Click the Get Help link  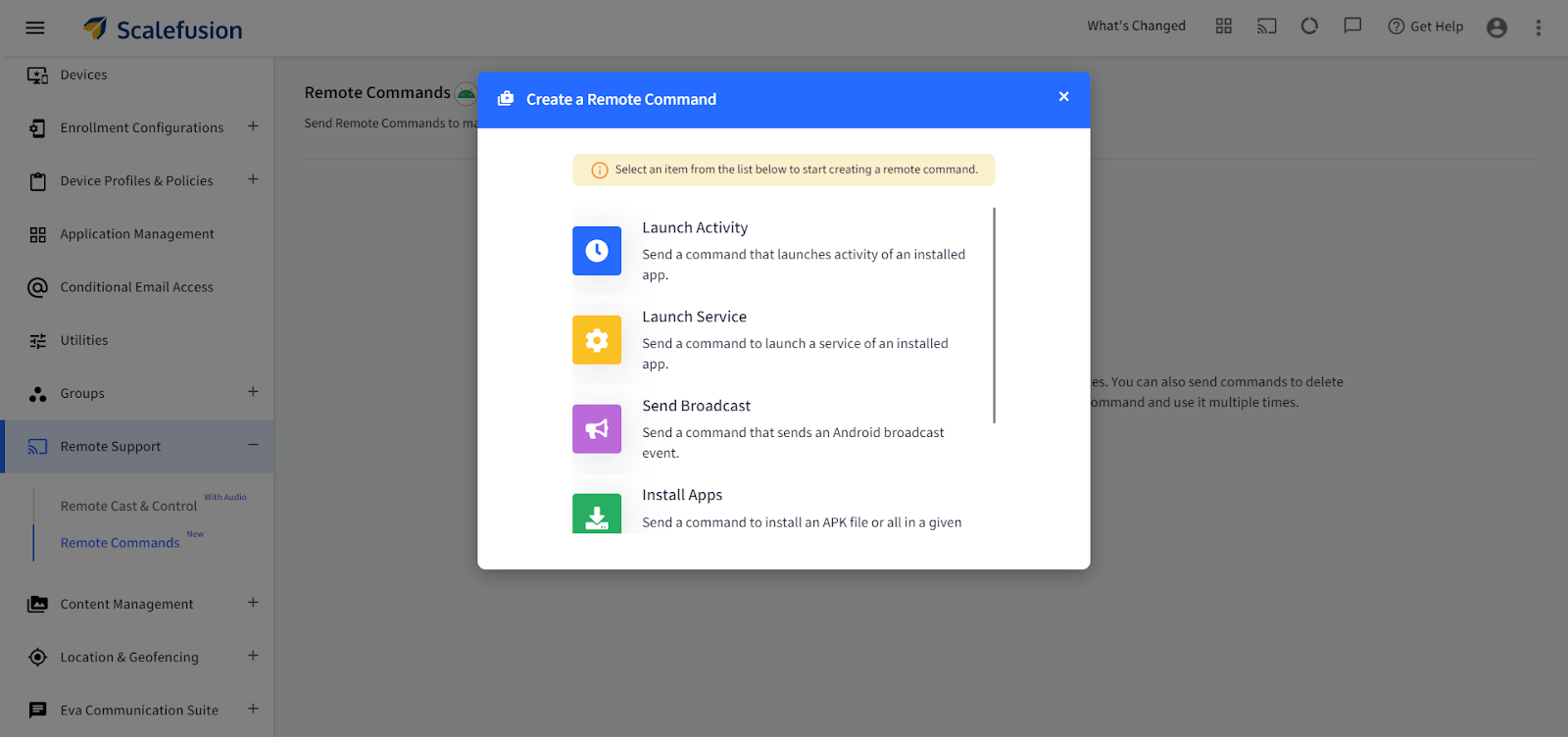click(1426, 26)
